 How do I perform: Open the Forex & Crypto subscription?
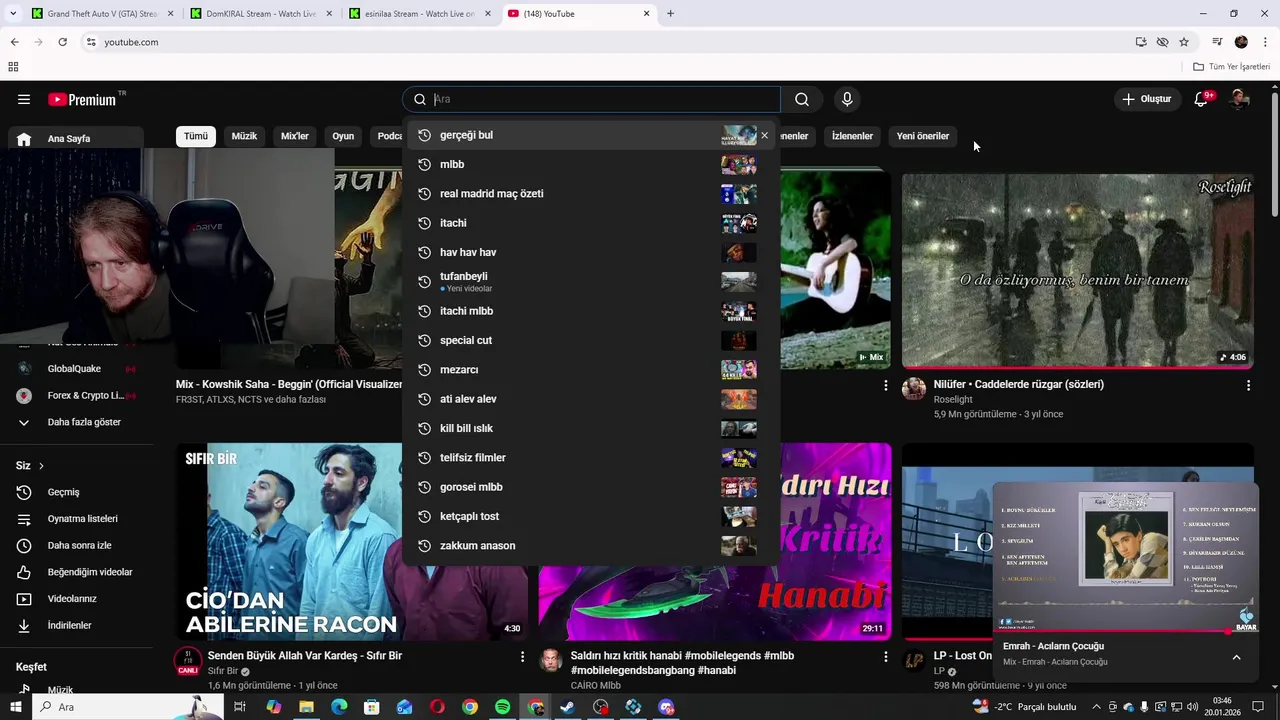coord(76,396)
